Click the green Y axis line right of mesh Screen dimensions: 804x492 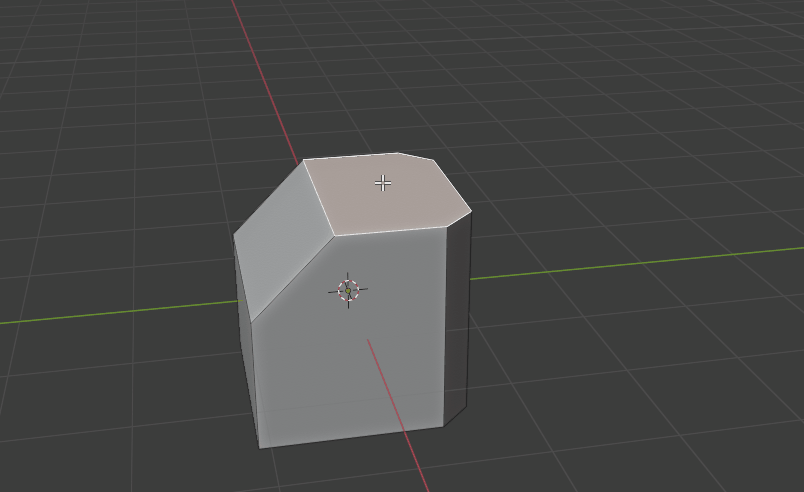640,262
